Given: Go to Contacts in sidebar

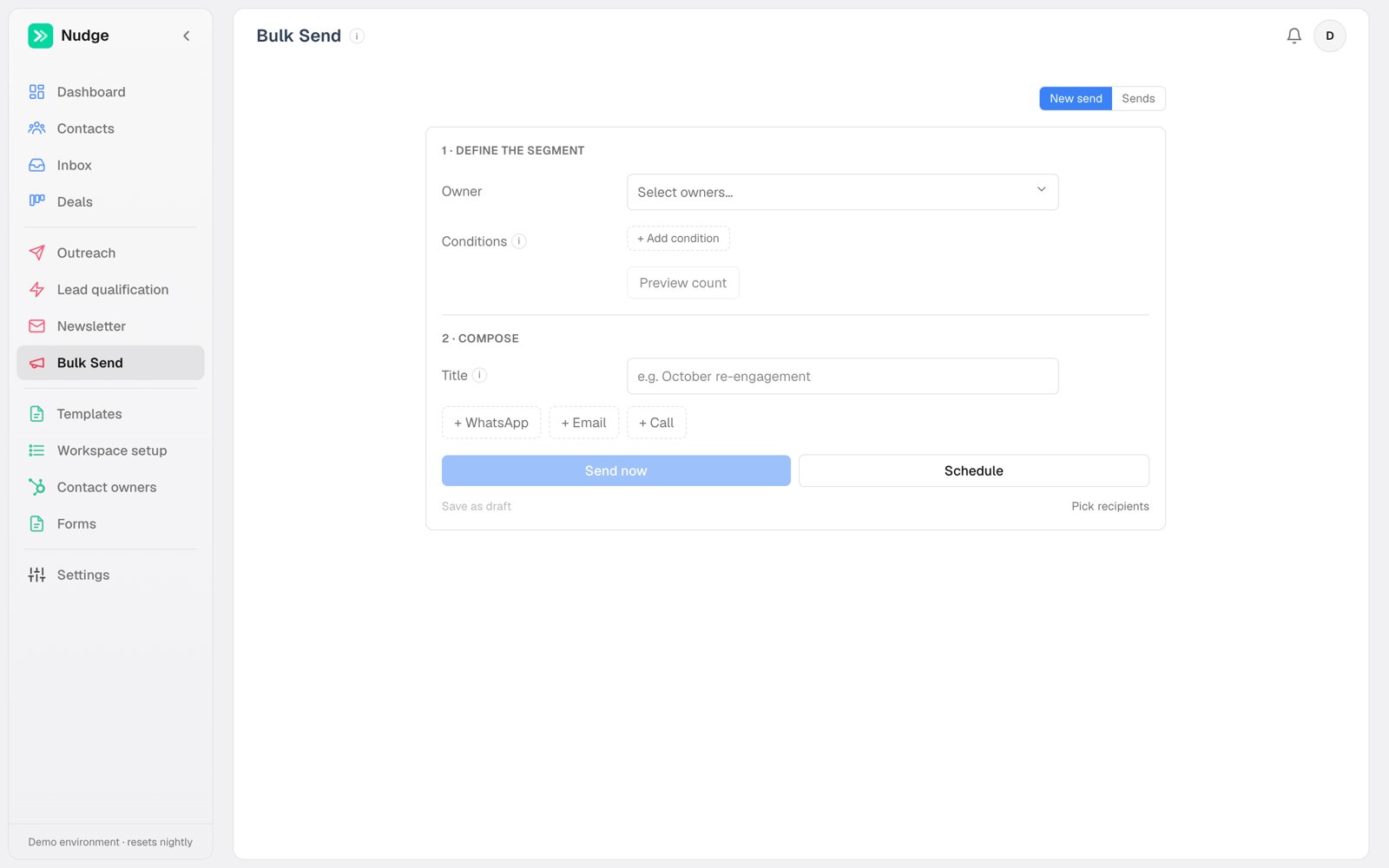Looking at the screenshot, I should click(110, 128).
